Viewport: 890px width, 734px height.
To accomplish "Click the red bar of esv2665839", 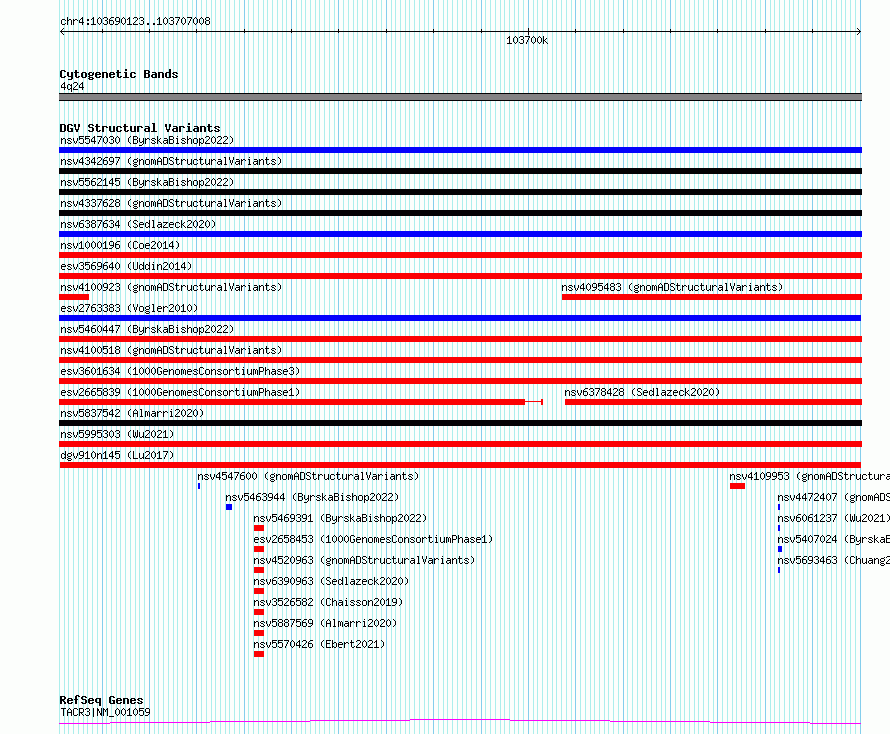I will 292,402.
